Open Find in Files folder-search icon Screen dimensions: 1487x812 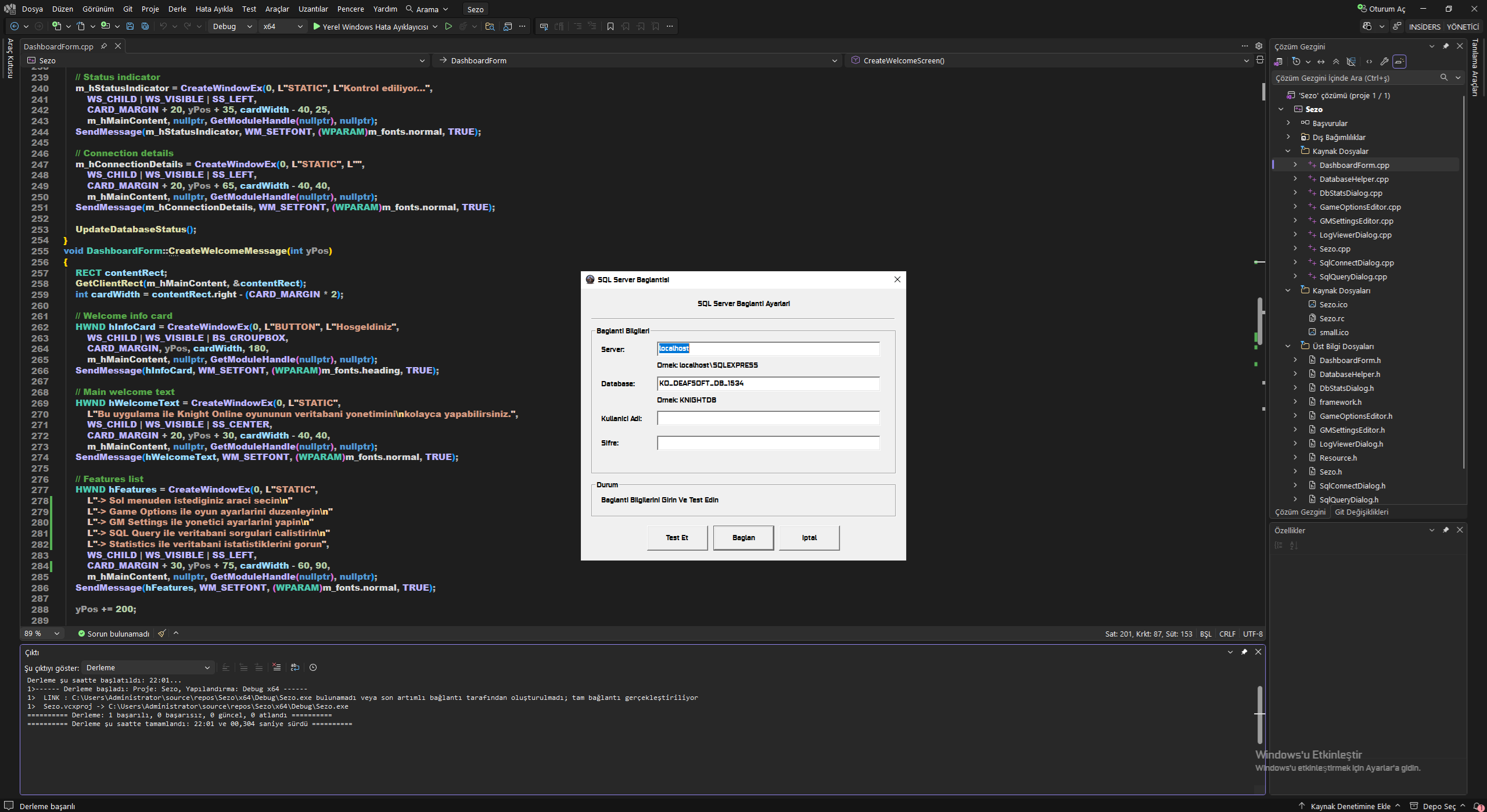coord(490,27)
